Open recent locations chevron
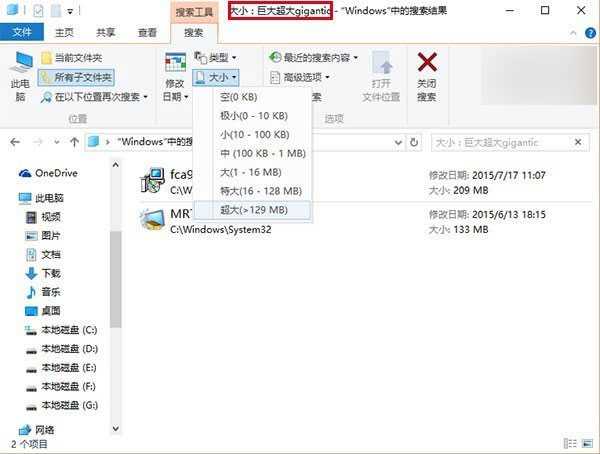 coord(57,142)
